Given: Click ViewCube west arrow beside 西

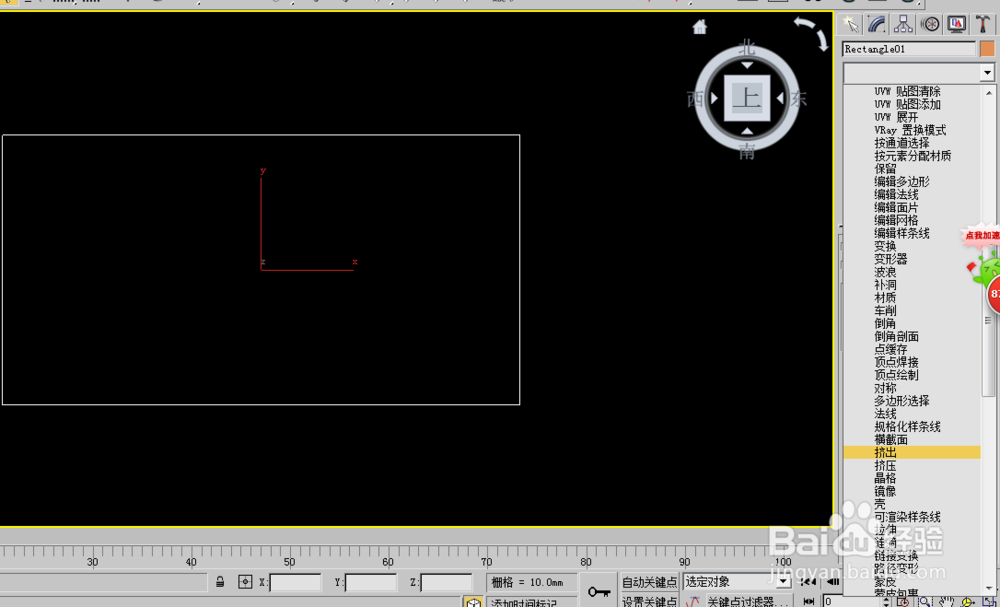Looking at the screenshot, I should [x=714, y=98].
